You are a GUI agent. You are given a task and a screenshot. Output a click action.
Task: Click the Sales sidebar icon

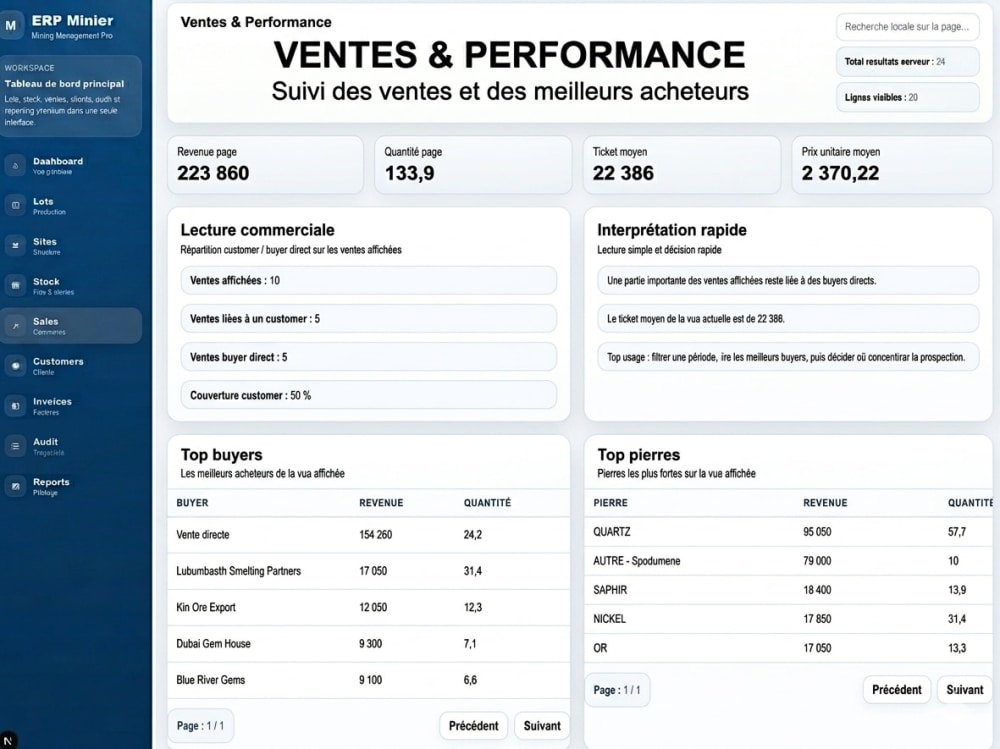pyautogui.click(x=15, y=326)
